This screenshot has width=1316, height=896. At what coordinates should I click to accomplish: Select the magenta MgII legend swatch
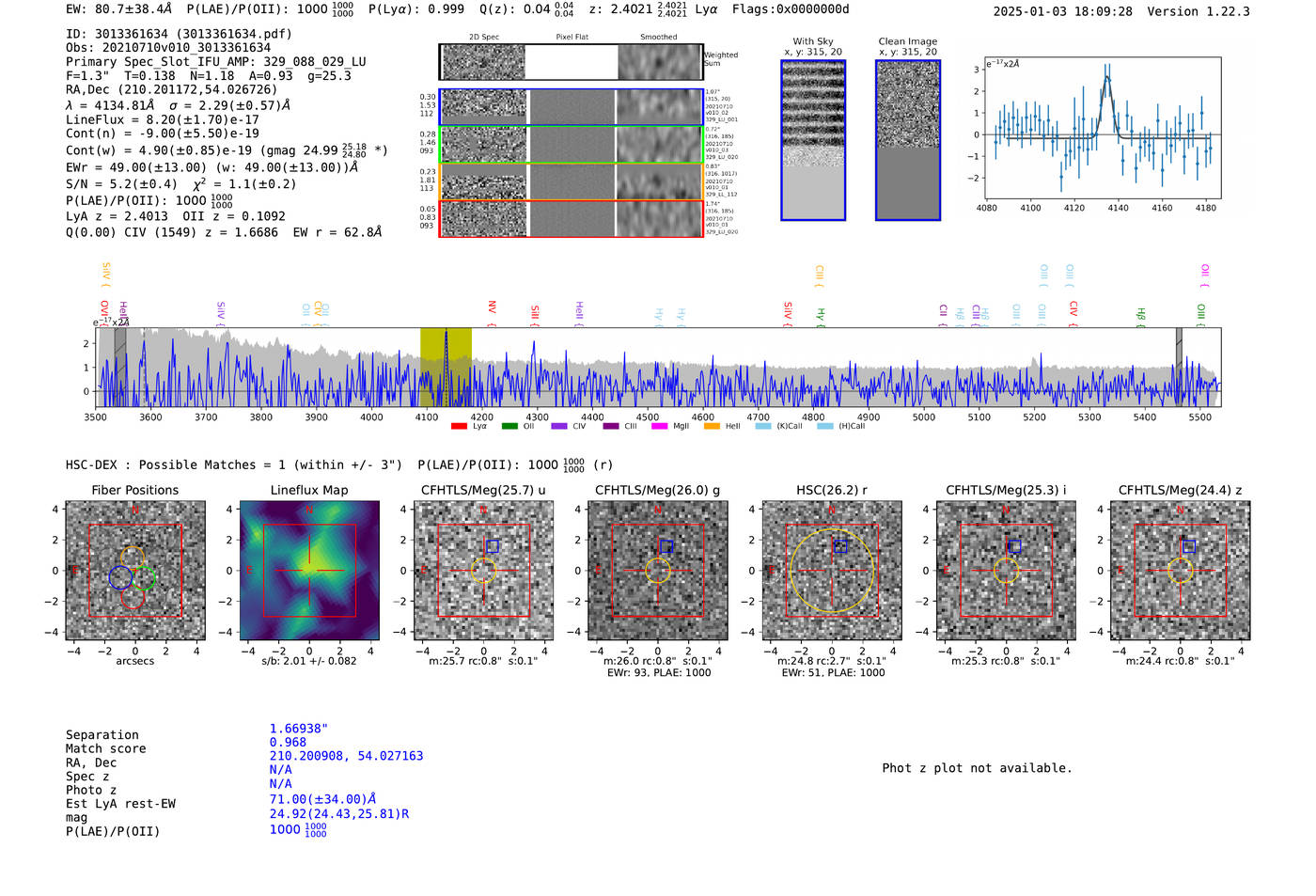659,426
